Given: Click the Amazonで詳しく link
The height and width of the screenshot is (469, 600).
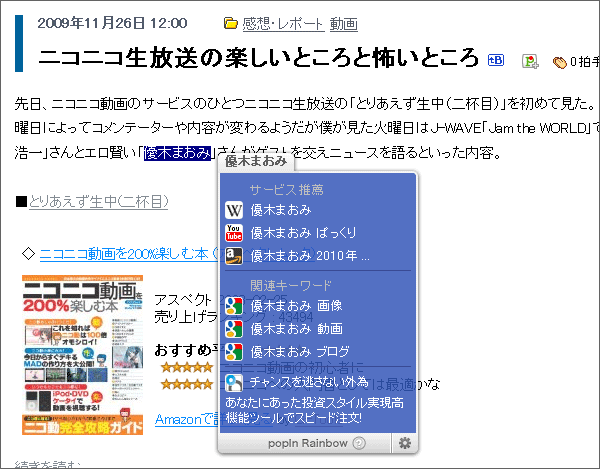Looking at the screenshot, I should click(188, 420).
